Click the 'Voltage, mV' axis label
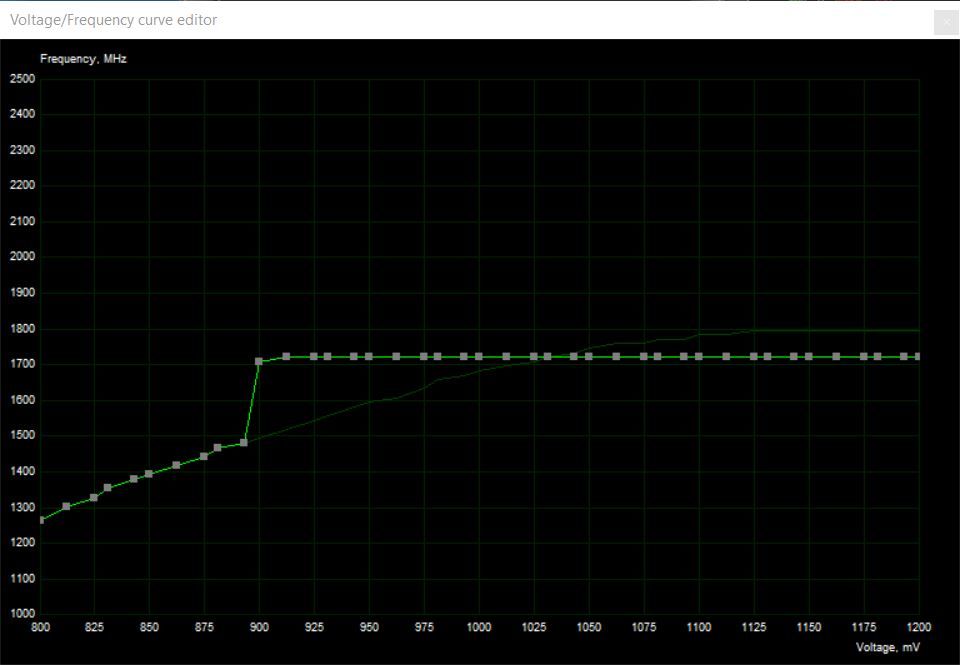 [x=887, y=647]
